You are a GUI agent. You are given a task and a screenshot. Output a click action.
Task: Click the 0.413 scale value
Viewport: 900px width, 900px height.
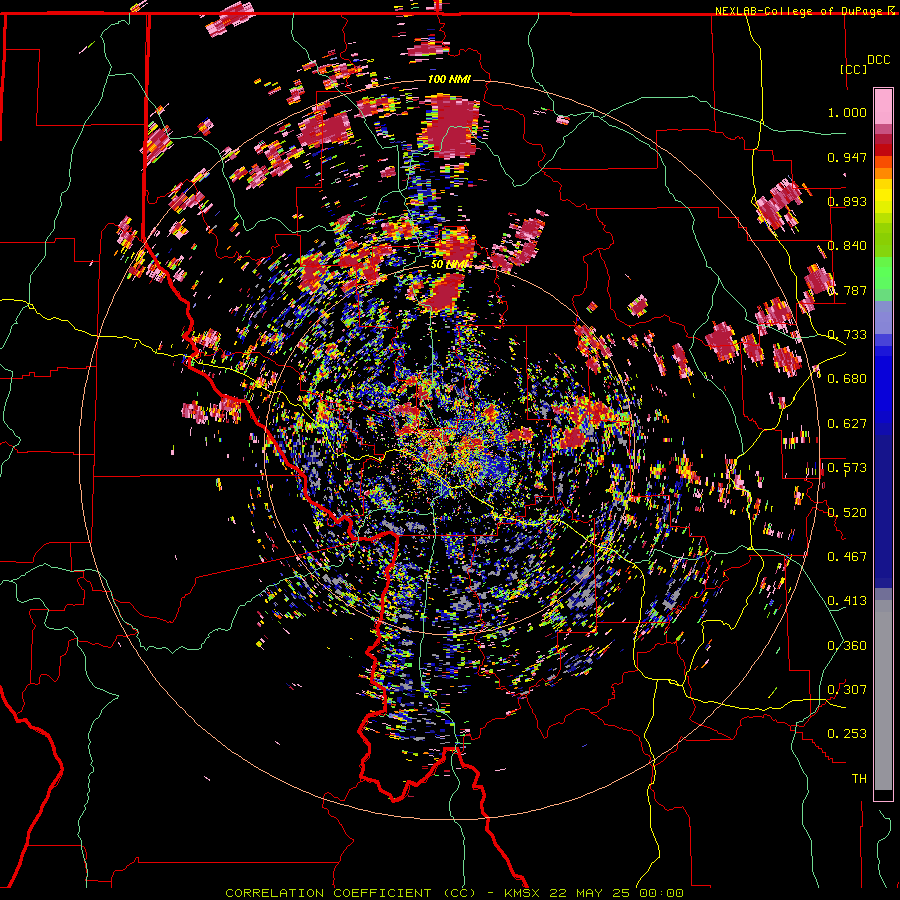[x=847, y=601]
